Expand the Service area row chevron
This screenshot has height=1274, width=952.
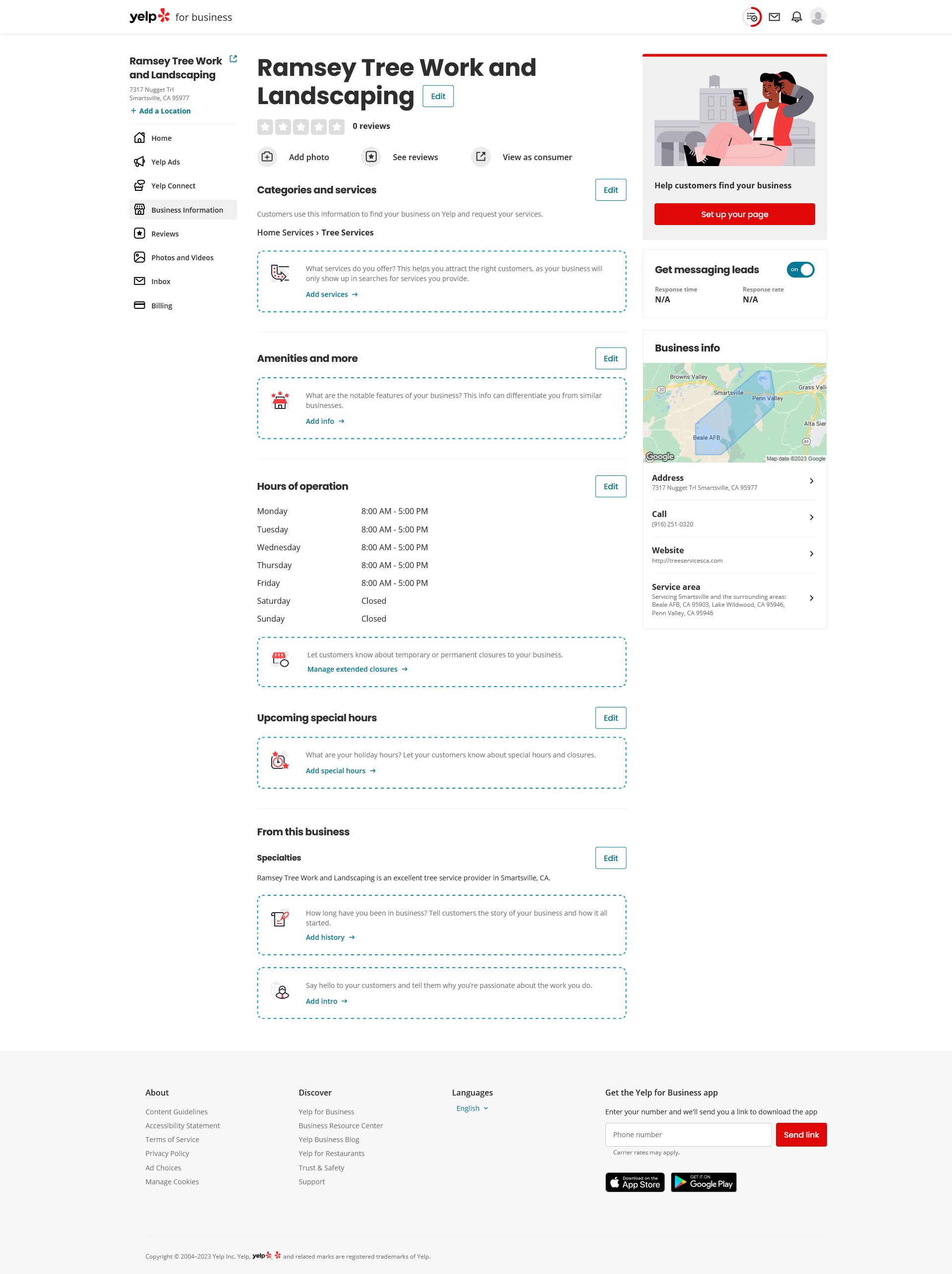pos(811,598)
